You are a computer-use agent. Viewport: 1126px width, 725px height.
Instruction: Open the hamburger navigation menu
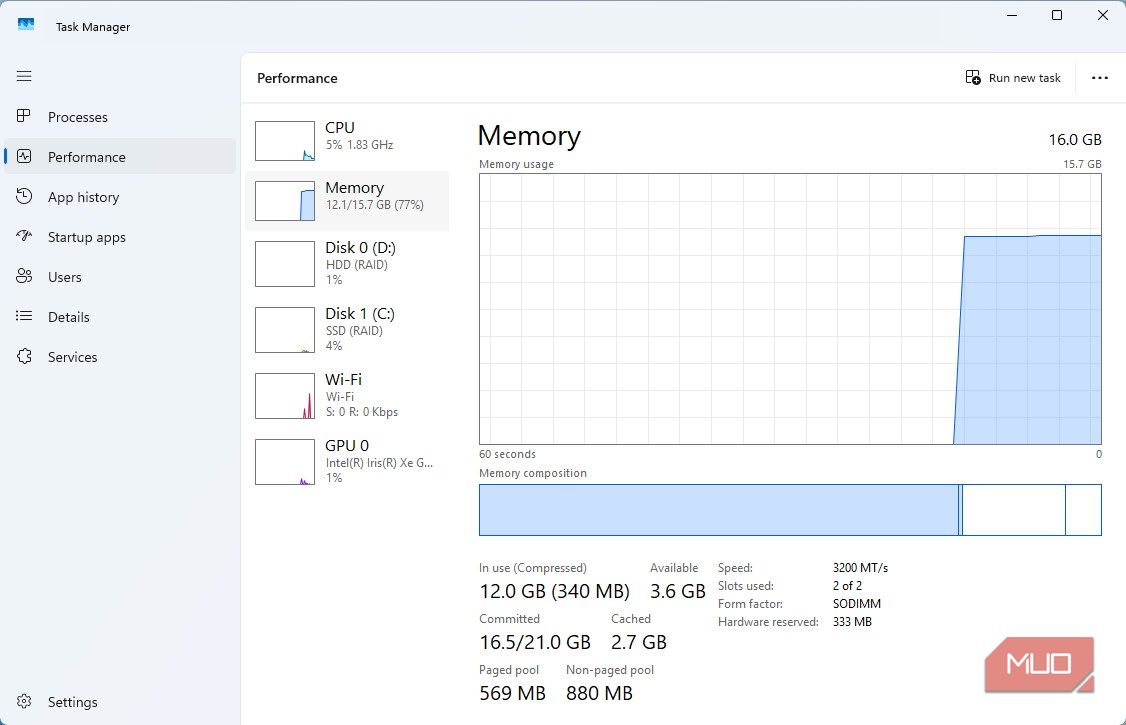[24, 76]
